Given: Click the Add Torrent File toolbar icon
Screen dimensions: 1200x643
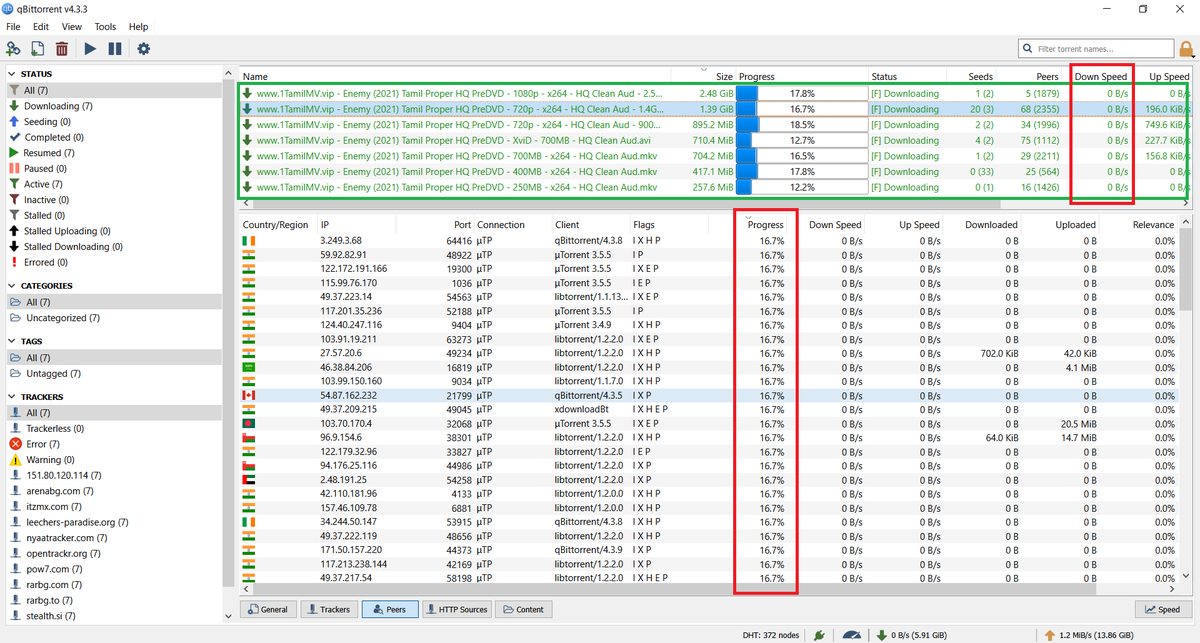Looking at the screenshot, I should 37,48.
